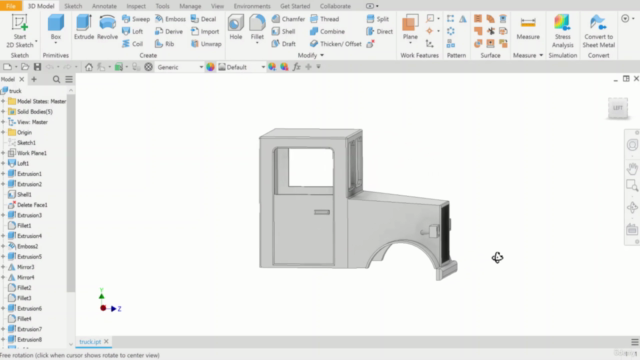
Task: Open the File menu
Action: point(11,6)
